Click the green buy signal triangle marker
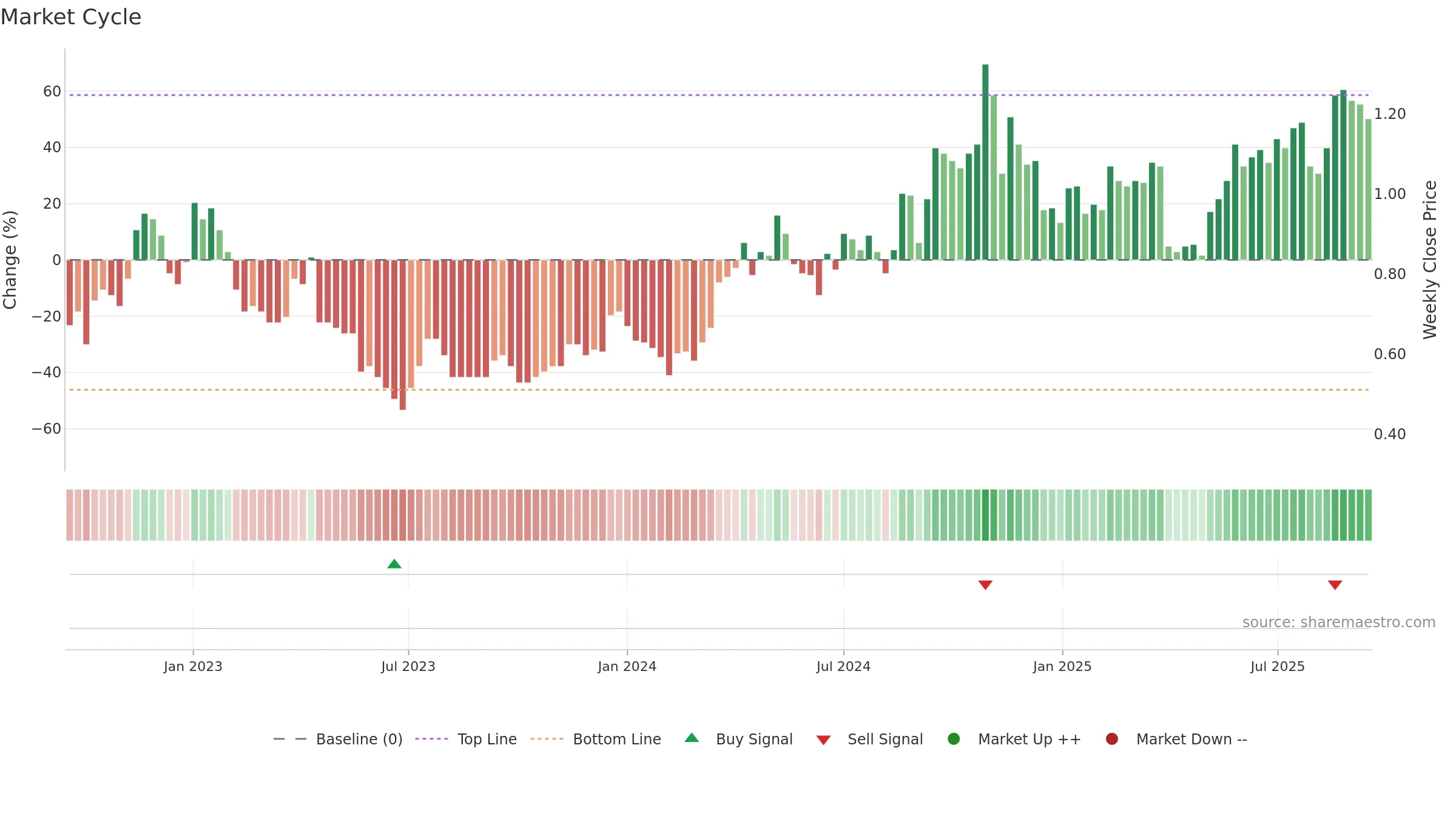Viewport: 1456px width, 819px height. pos(394,564)
